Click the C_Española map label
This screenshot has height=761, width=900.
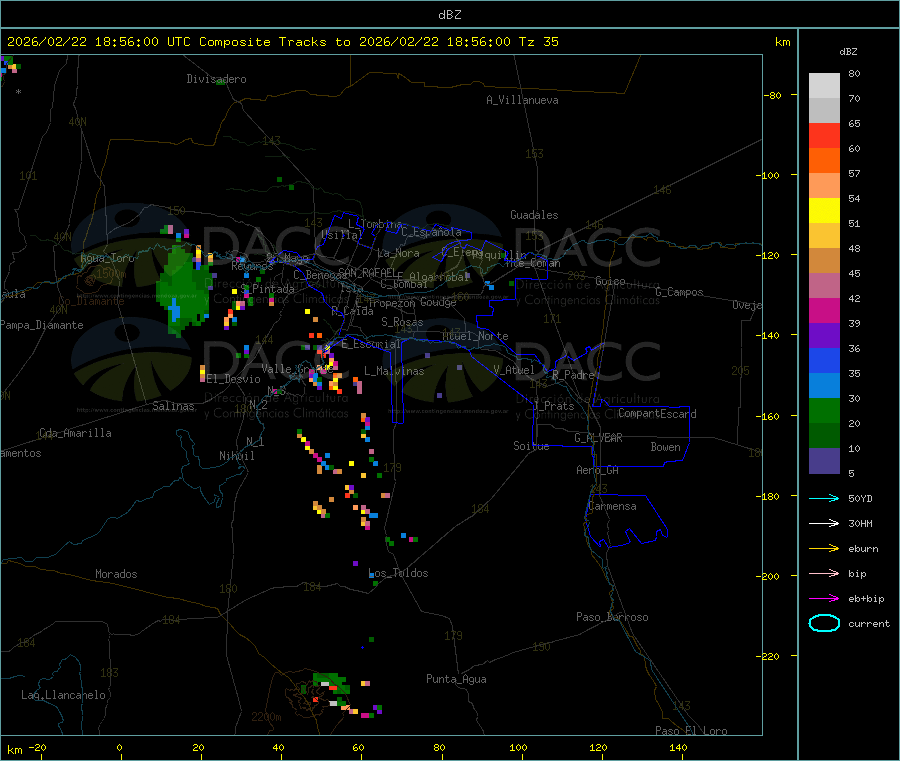[431, 232]
